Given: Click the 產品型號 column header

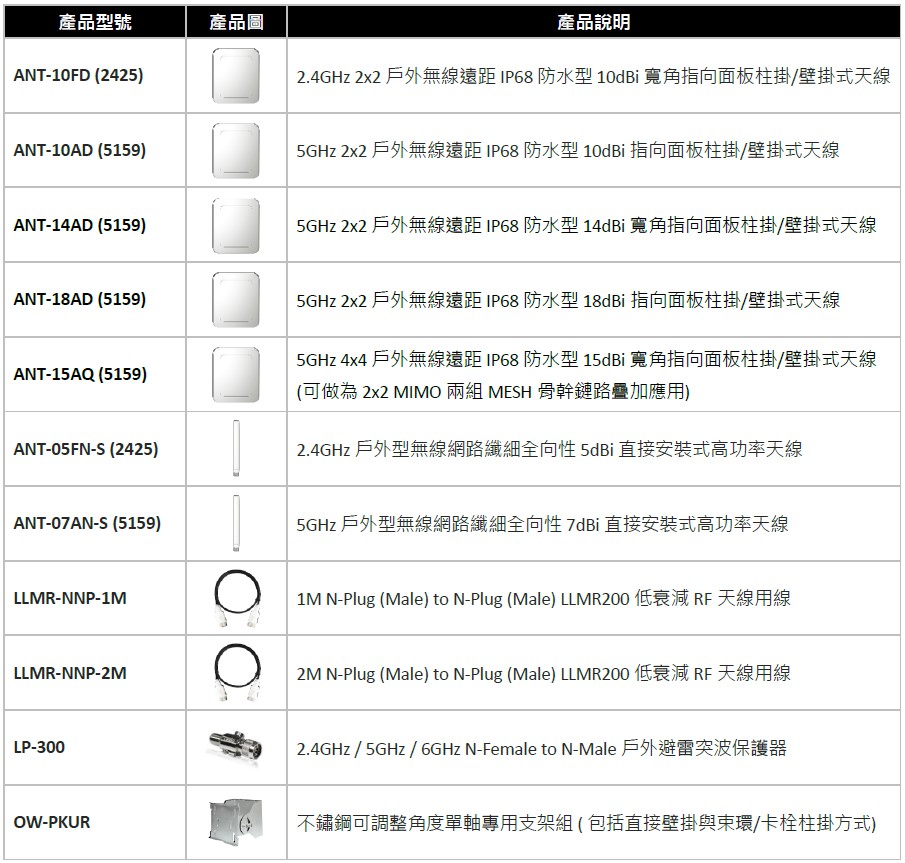Looking at the screenshot, I should 95,22.
